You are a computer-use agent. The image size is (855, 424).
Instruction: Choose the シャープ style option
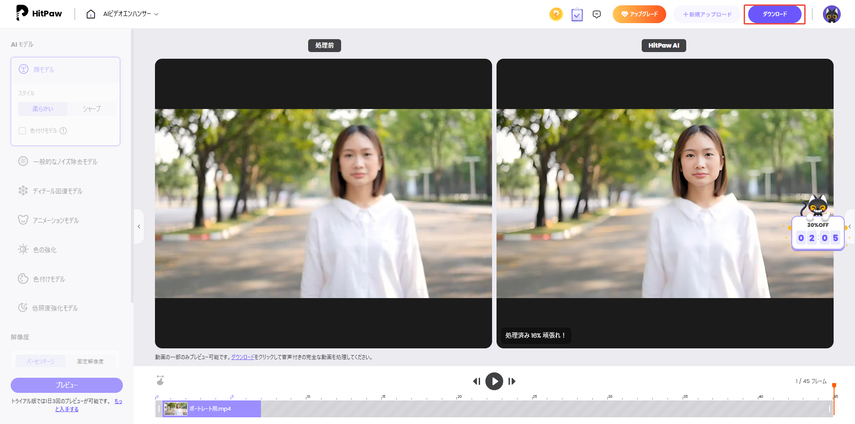(x=92, y=108)
